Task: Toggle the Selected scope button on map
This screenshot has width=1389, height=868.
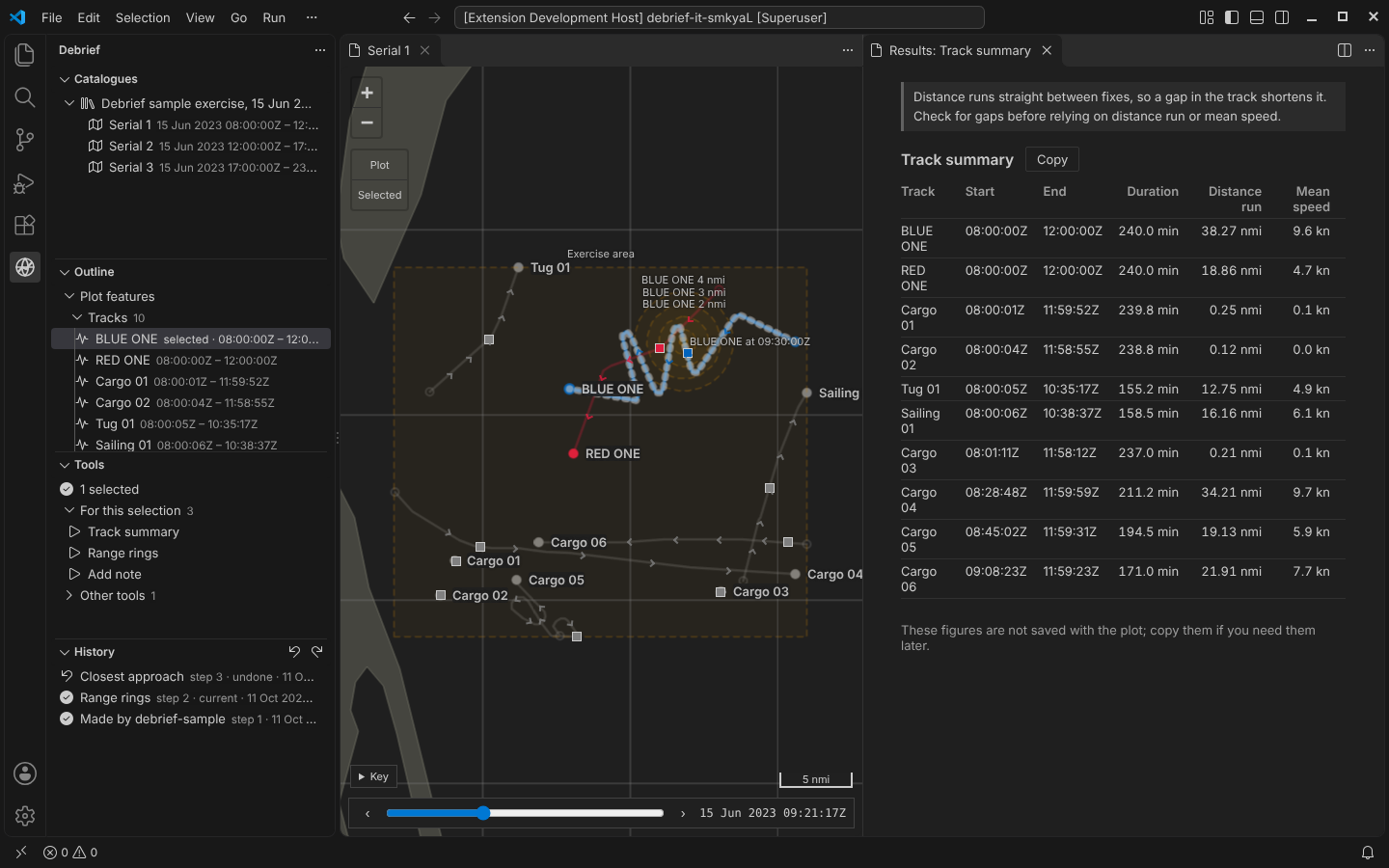Action: click(x=380, y=195)
